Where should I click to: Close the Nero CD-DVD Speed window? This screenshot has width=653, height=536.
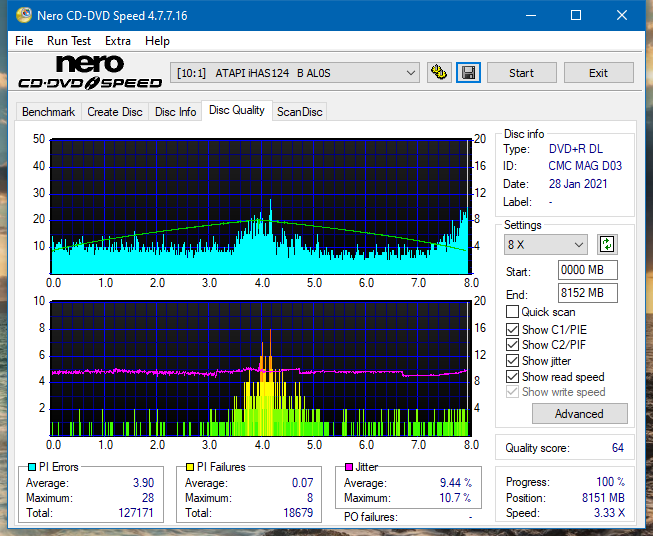(622, 15)
